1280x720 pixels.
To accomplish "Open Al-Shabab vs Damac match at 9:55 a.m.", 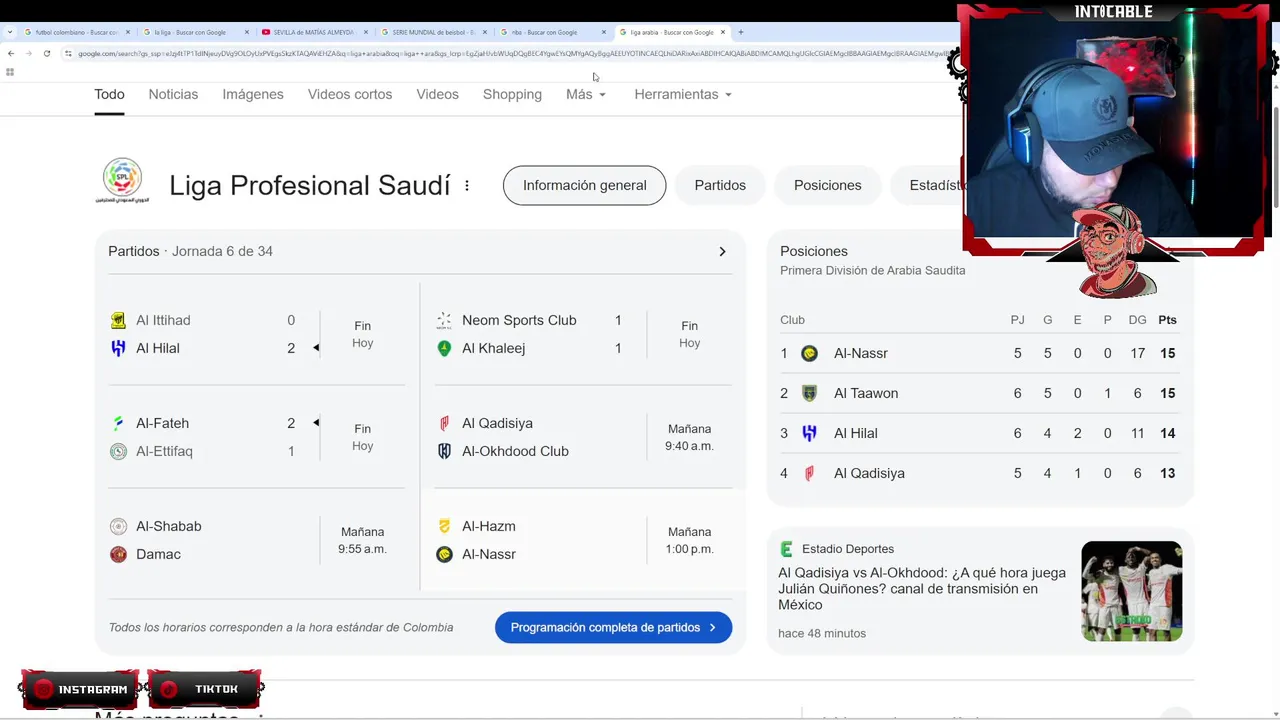I will (x=257, y=540).
